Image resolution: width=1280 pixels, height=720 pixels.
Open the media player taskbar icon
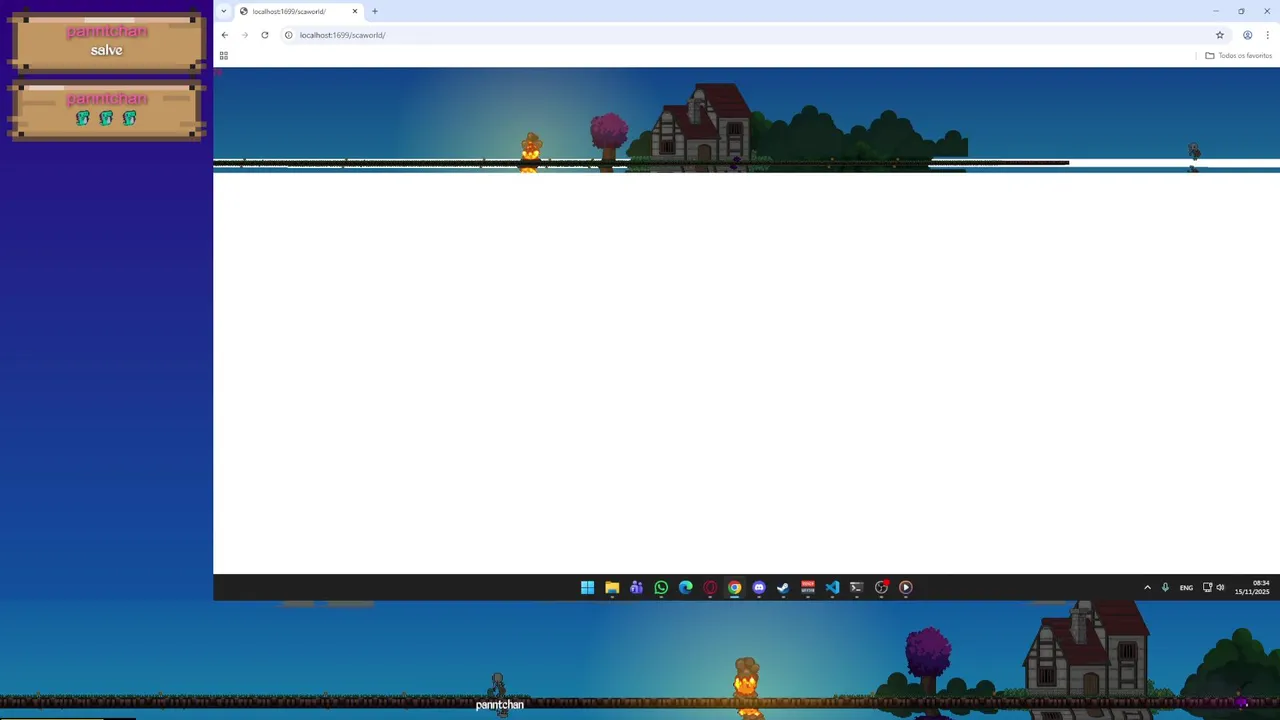pyautogui.click(x=905, y=588)
